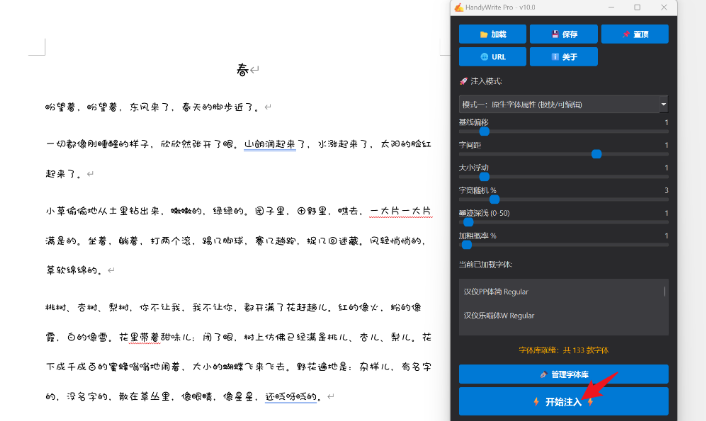
Task: Click the 置顶 (Pin on top) button
Action: pos(634,34)
